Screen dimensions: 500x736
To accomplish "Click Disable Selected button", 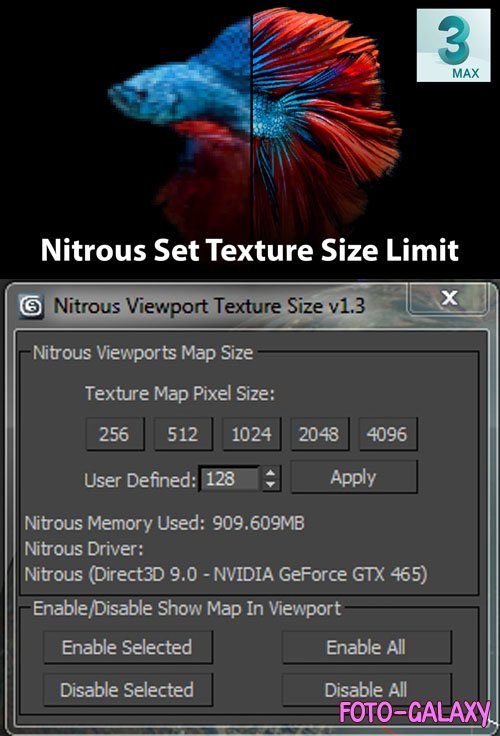I will 128,690.
